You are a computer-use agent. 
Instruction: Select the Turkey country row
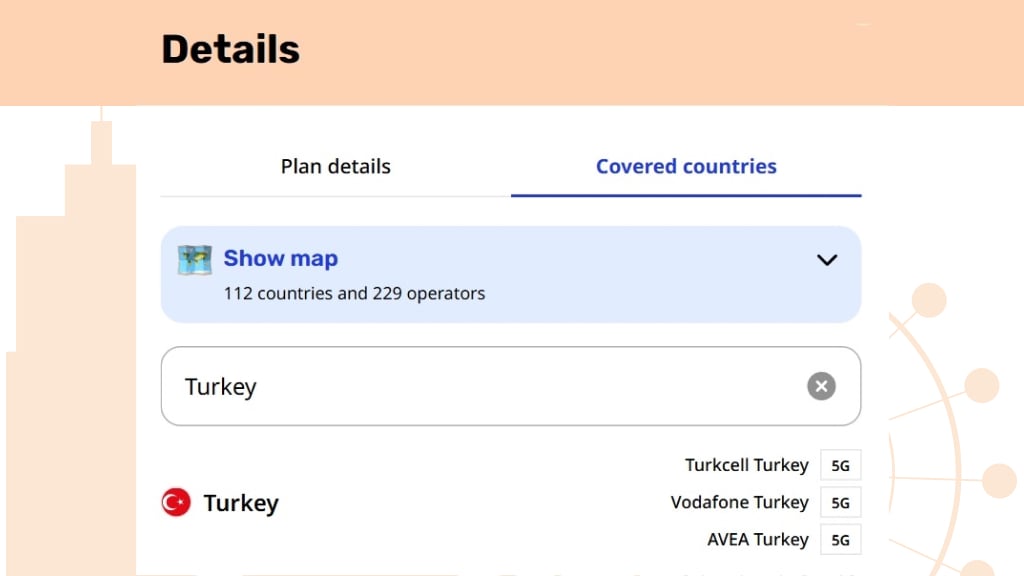coord(240,502)
